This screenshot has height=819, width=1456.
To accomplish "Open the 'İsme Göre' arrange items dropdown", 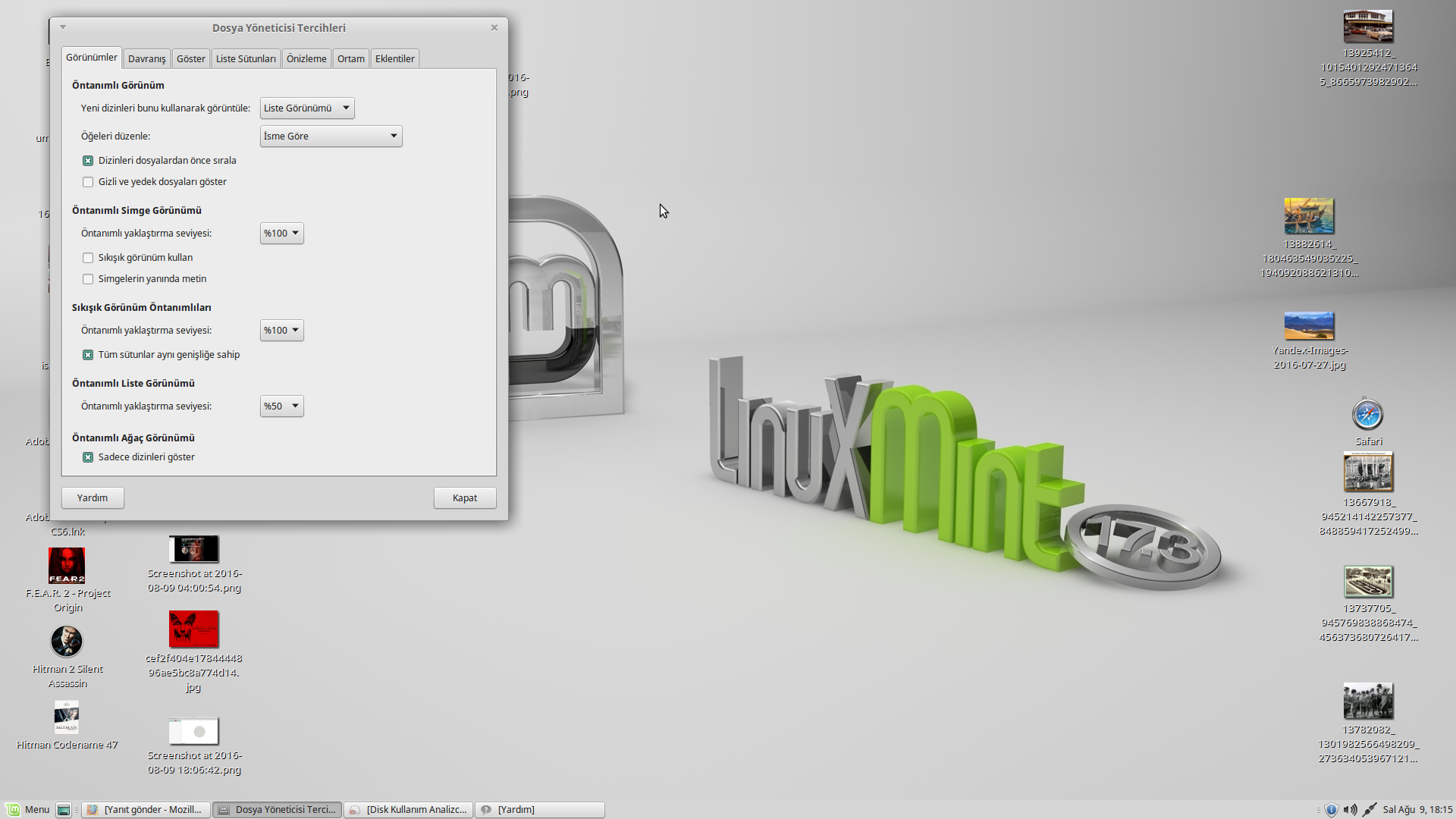I will click(331, 136).
